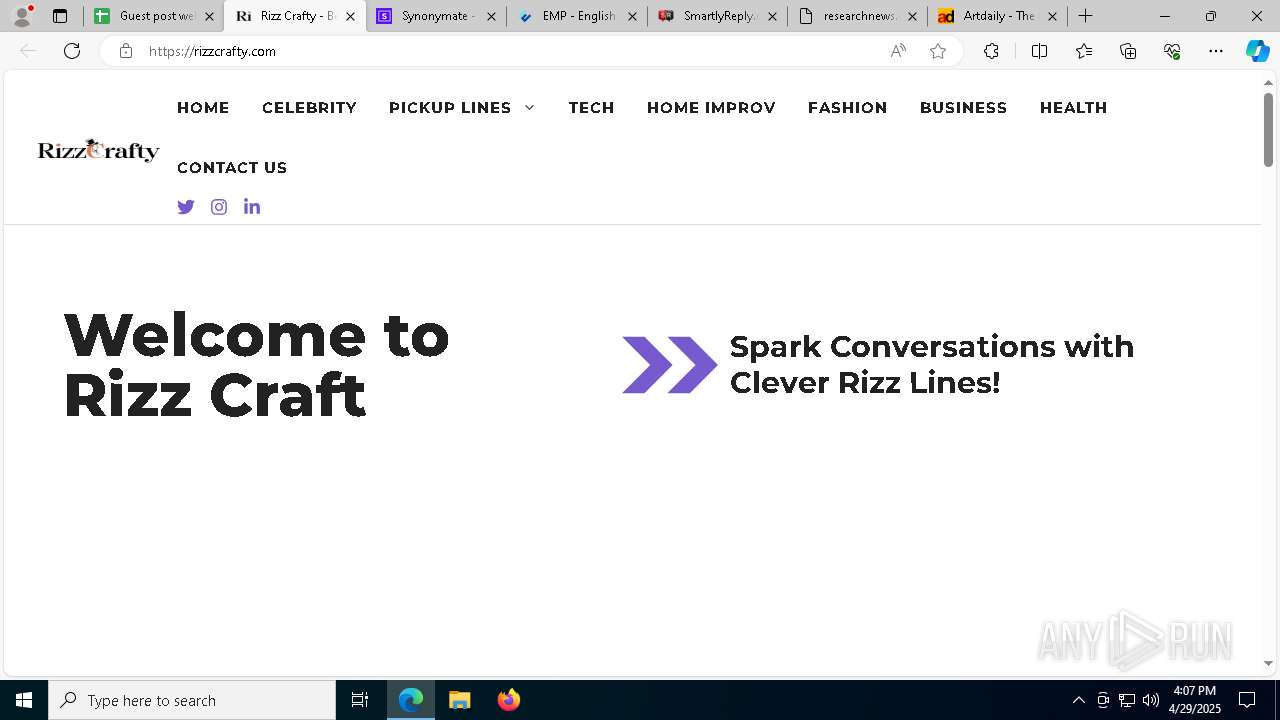Open BUSINESS category

[963, 108]
